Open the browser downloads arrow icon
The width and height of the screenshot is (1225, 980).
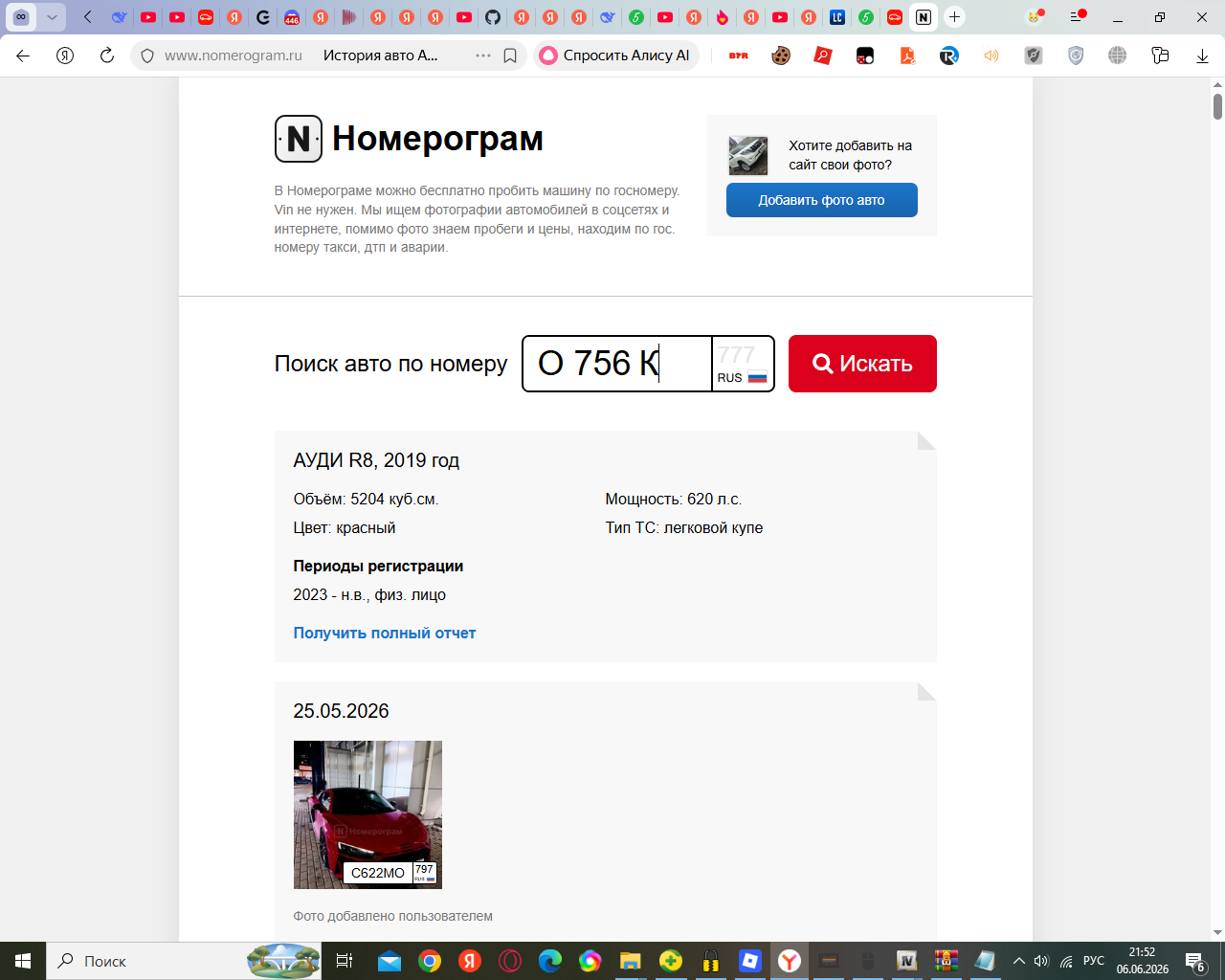coord(1202,56)
